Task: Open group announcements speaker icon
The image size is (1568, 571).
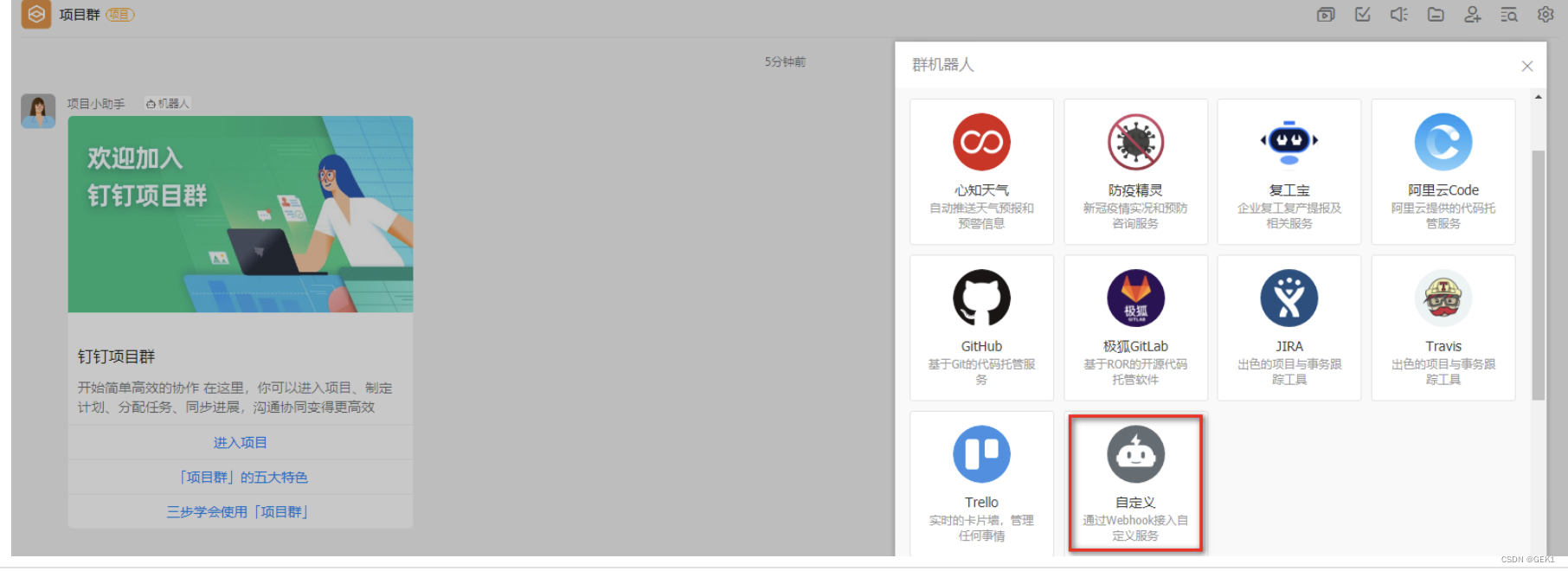Action: point(1399,15)
